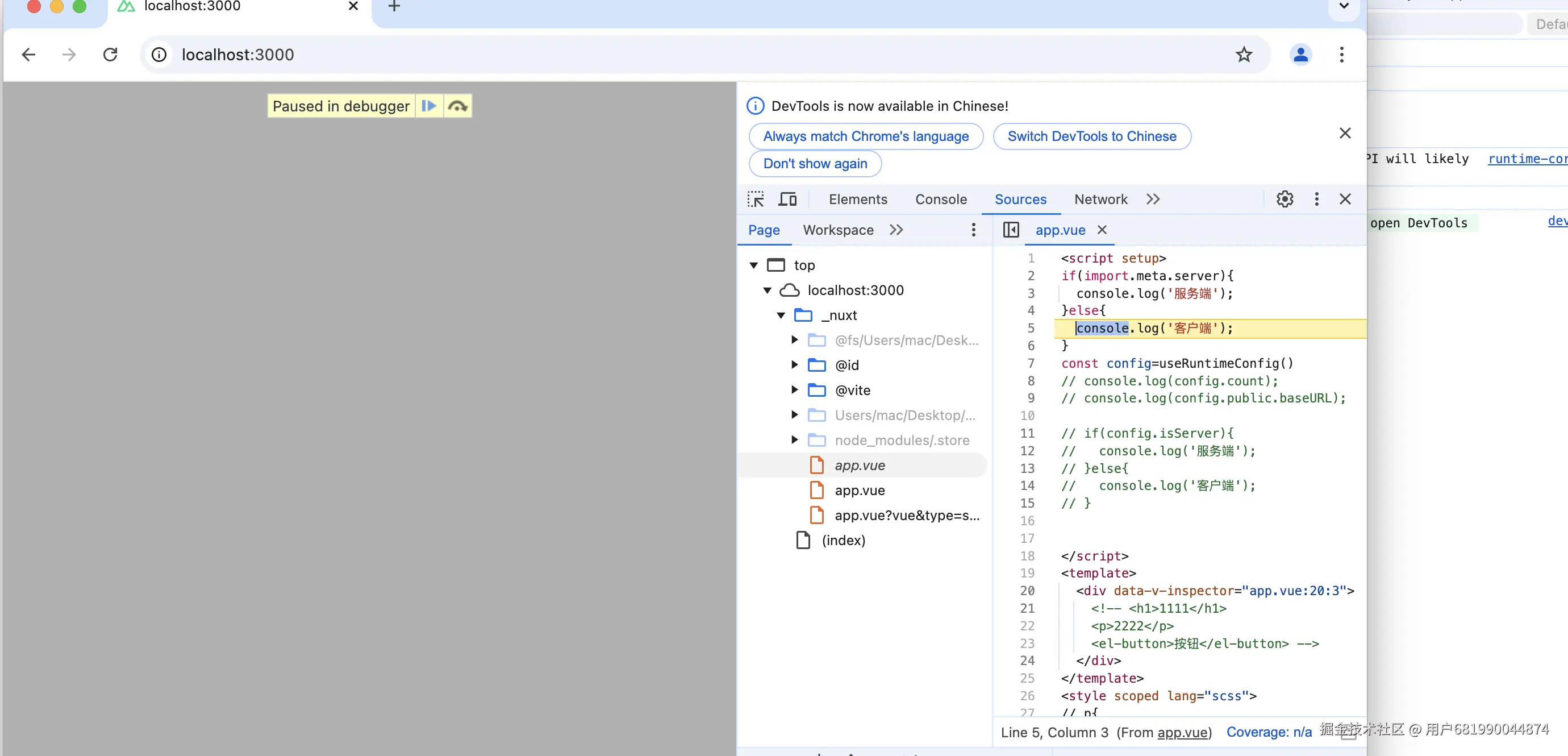The height and width of the screenshot is (756, 1568).
Task: Reload the localhost page
Action: (x=110, y=55)
